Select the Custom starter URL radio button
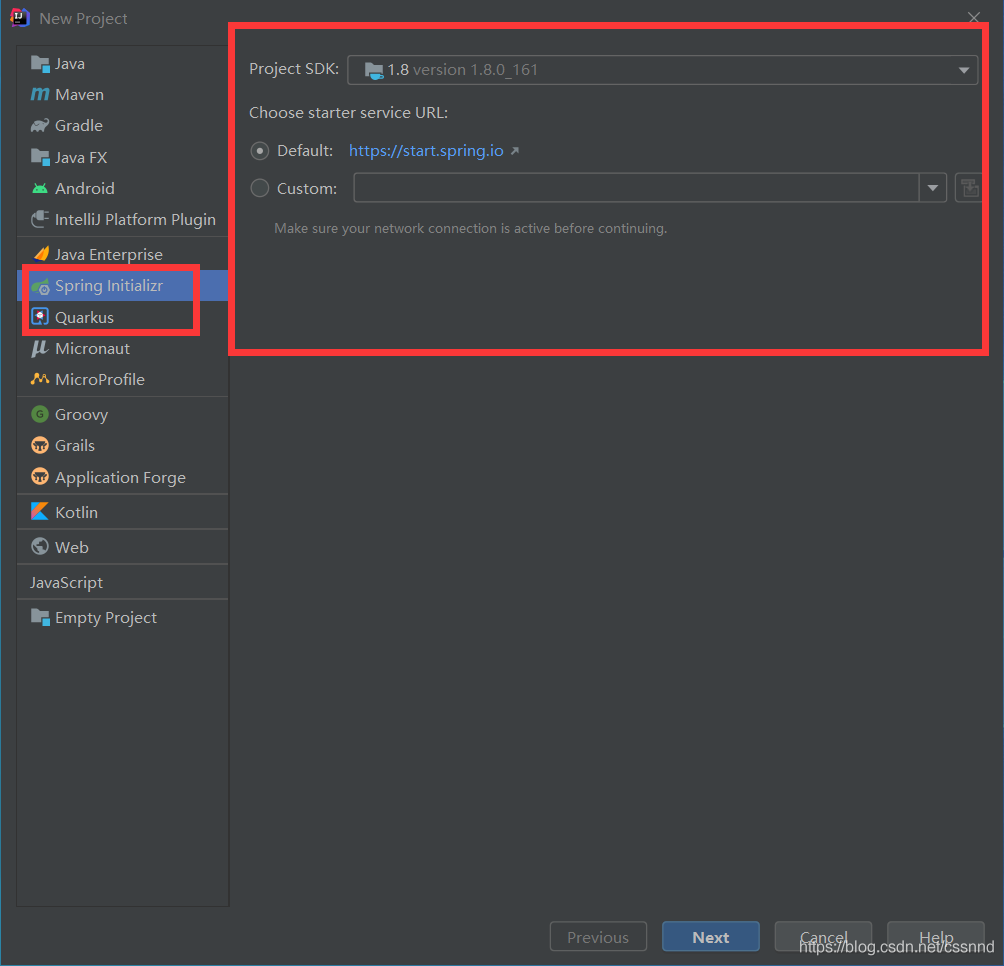 (x=259, y=188)
